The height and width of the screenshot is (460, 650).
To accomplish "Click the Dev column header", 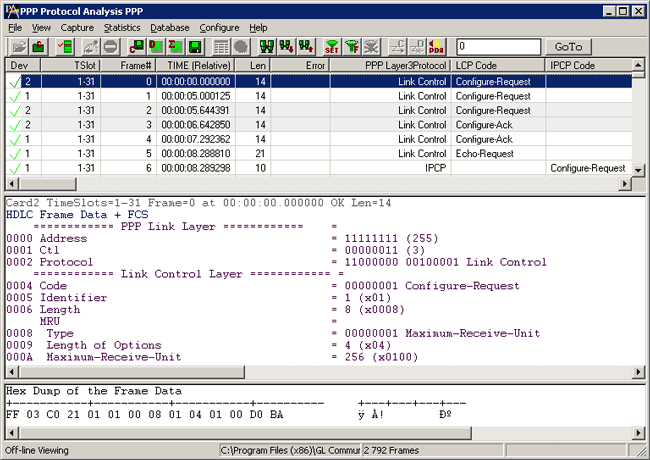I will (x=23, y=65).
